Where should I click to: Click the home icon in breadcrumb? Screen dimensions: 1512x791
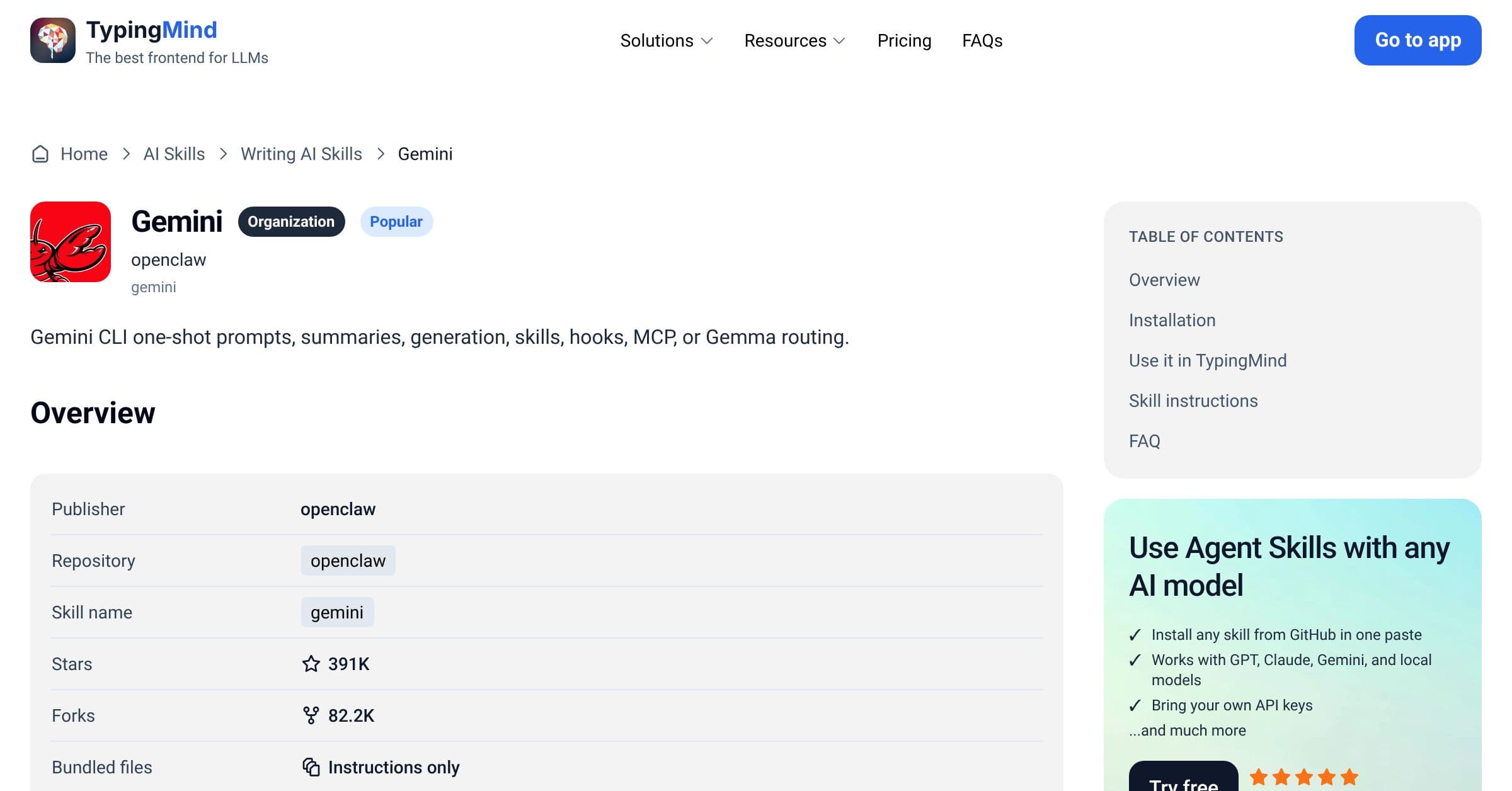[40, 154]
